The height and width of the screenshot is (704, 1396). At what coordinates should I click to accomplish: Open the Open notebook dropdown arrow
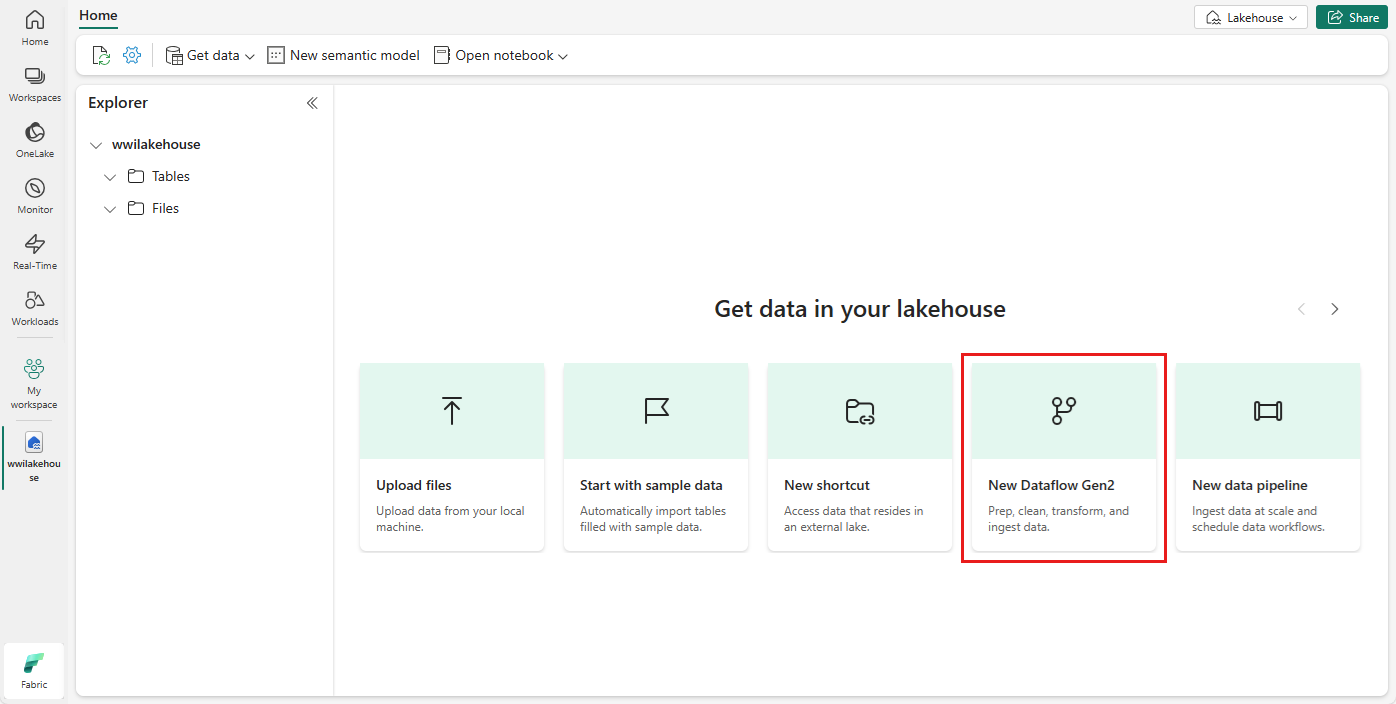point(563,56)
